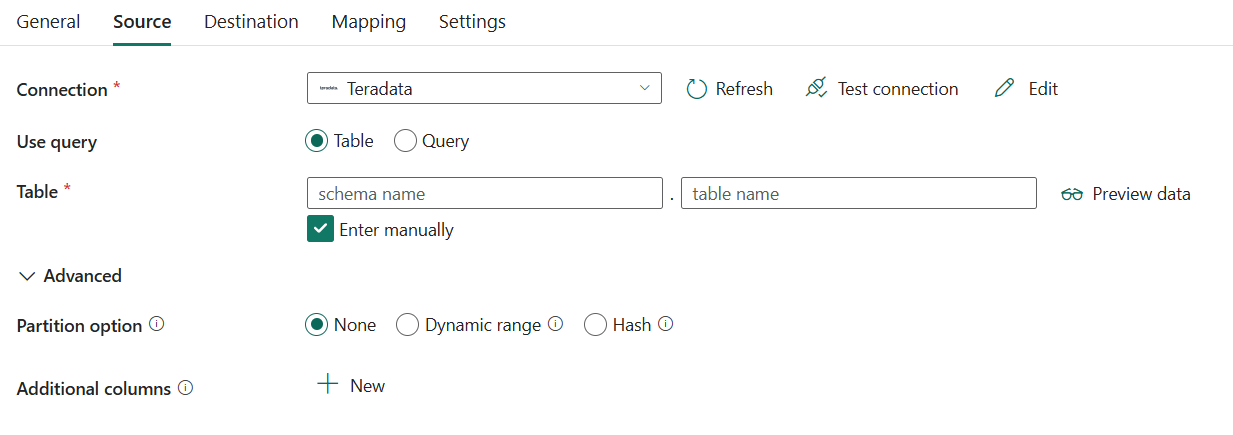Open the Connection dropdown arrow
The image size is (1233, 435).
644,88
